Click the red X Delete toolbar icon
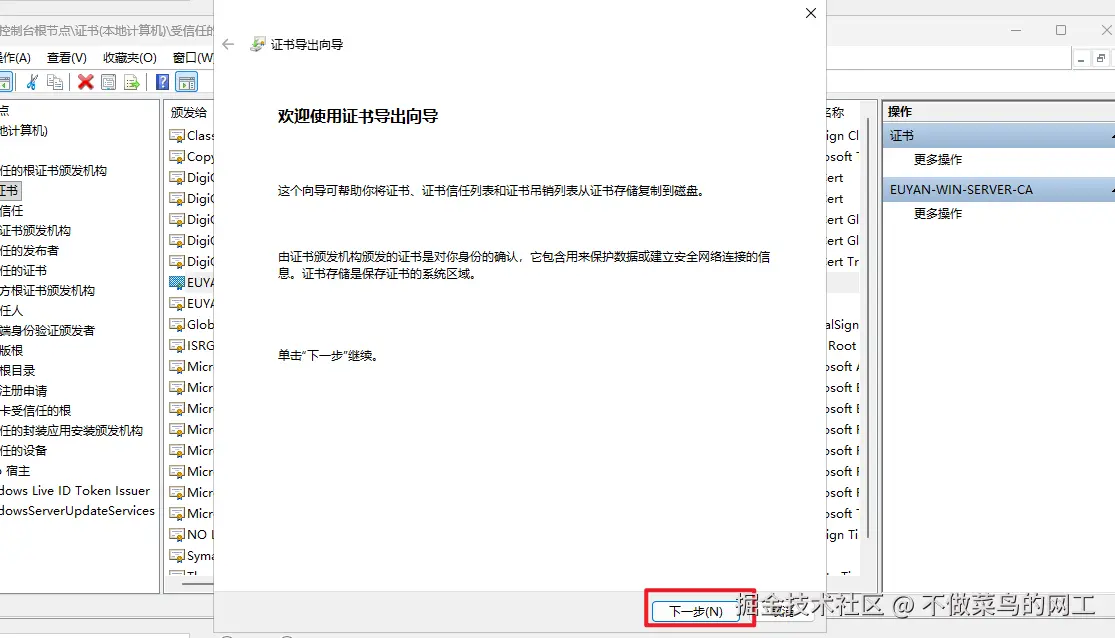1115x638 pixels. (x=85, y=83)
